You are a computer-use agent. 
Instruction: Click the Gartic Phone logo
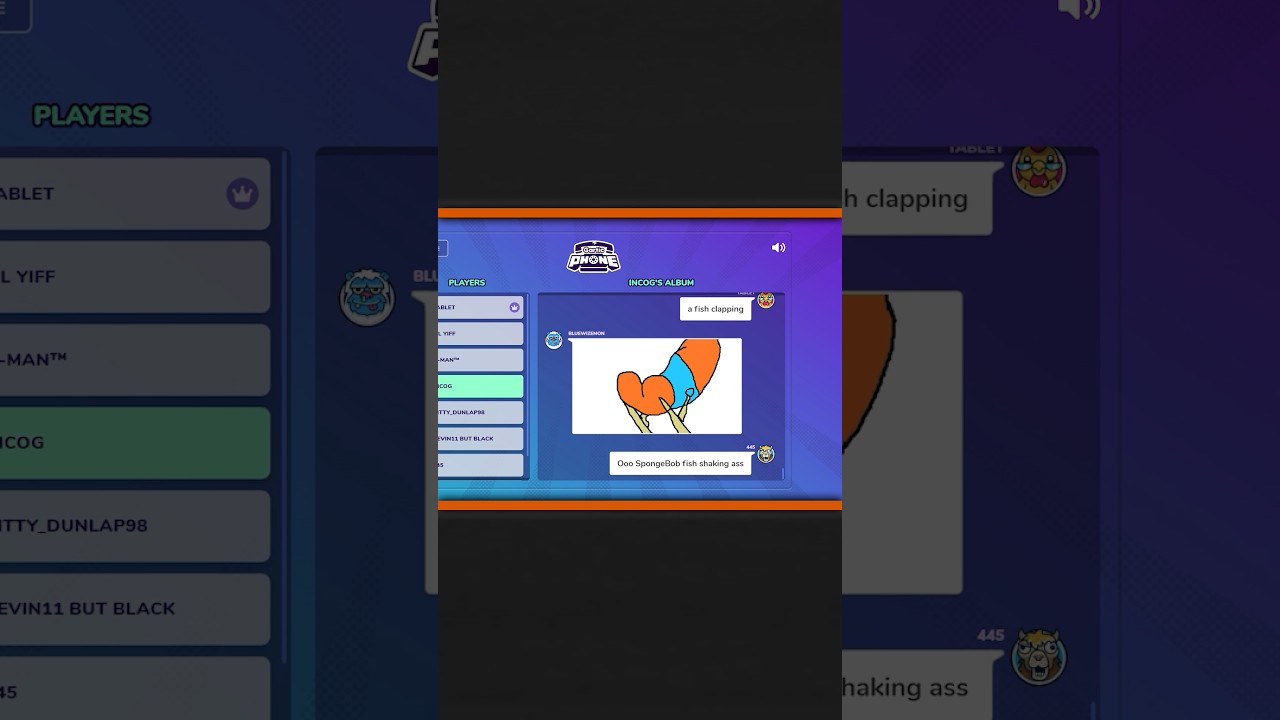594,257
